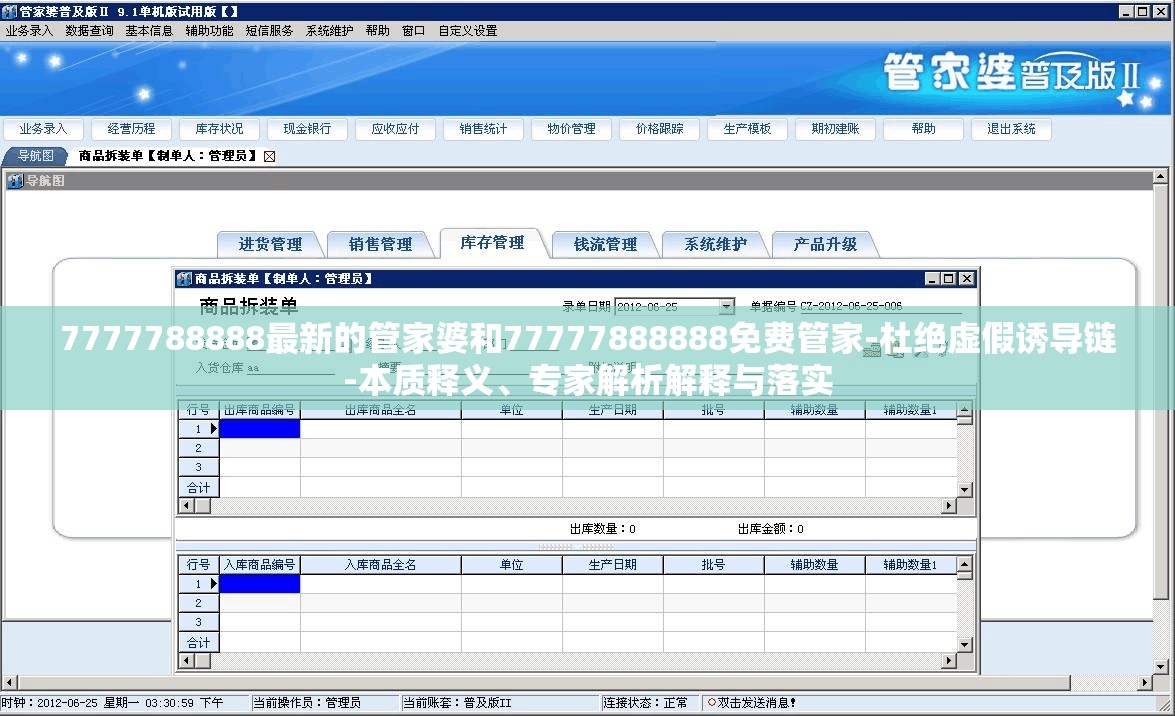Click the 入库 table horizontal scroll left arrow
Viewport: 1175px width, 716px height.
(187, 661)
